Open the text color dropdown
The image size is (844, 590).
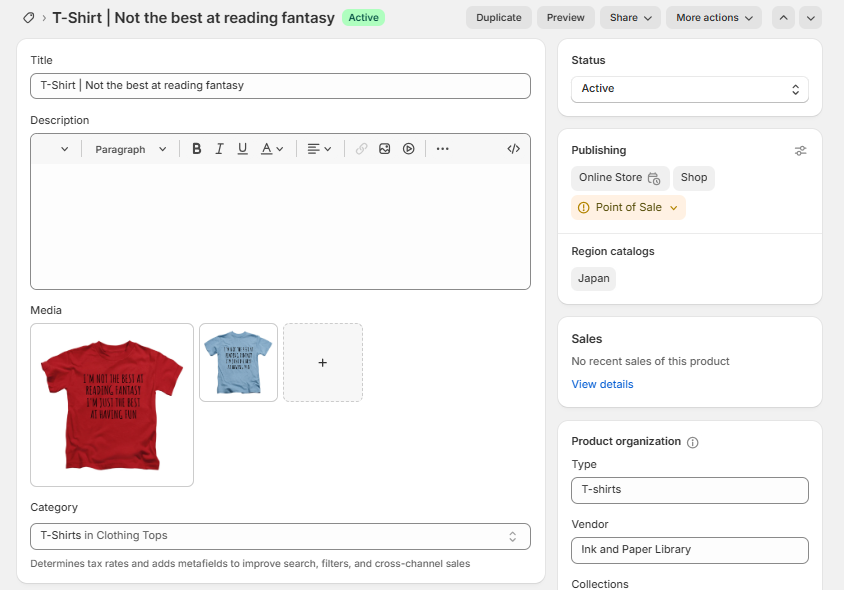click(x=272, y=149)
